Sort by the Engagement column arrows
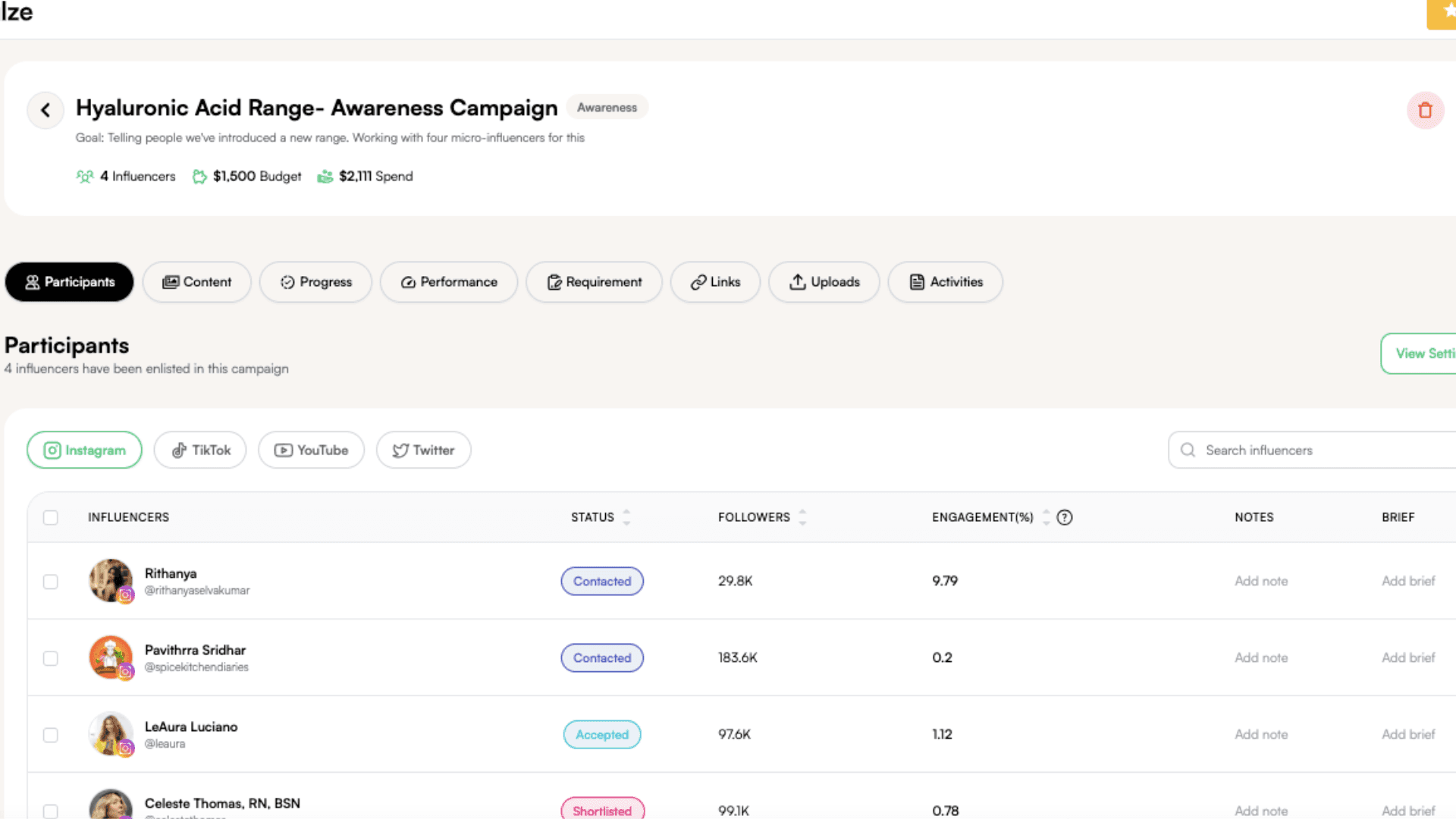Viewport: 1456px width, 819px height. pyautogui.click(x=1046, y=517)
